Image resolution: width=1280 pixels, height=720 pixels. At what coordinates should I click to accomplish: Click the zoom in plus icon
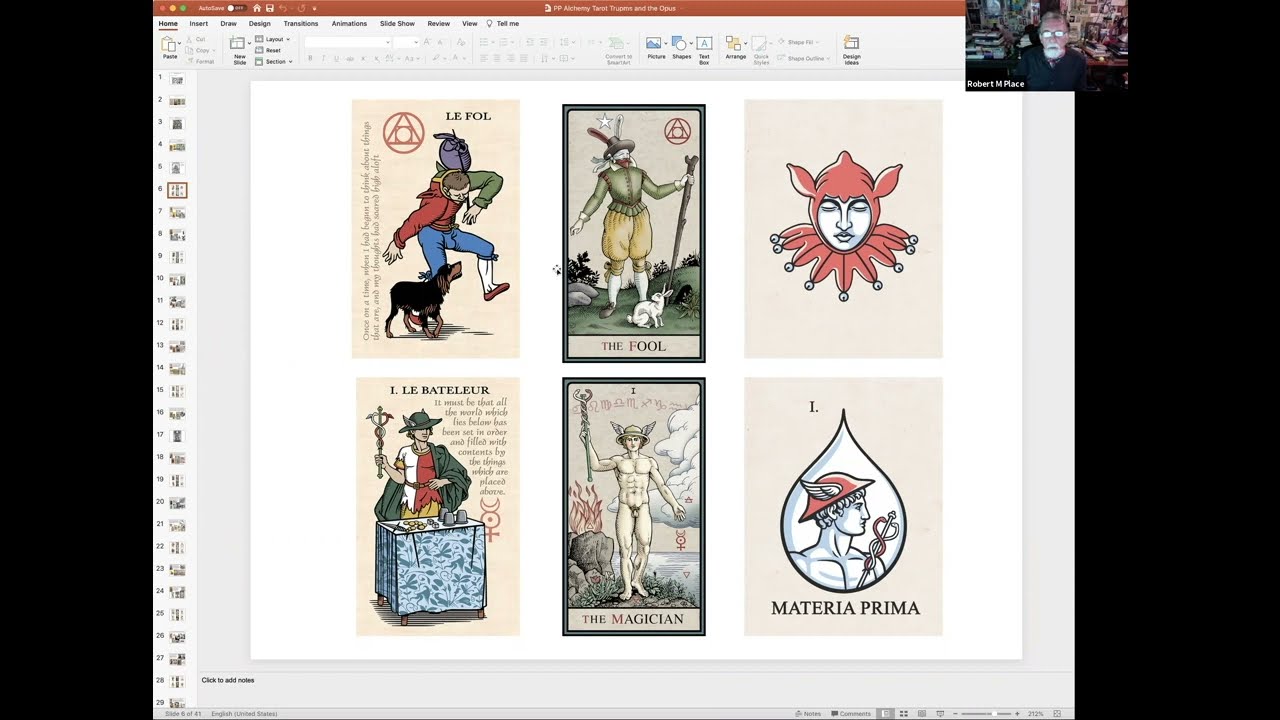coord(1018,714)
